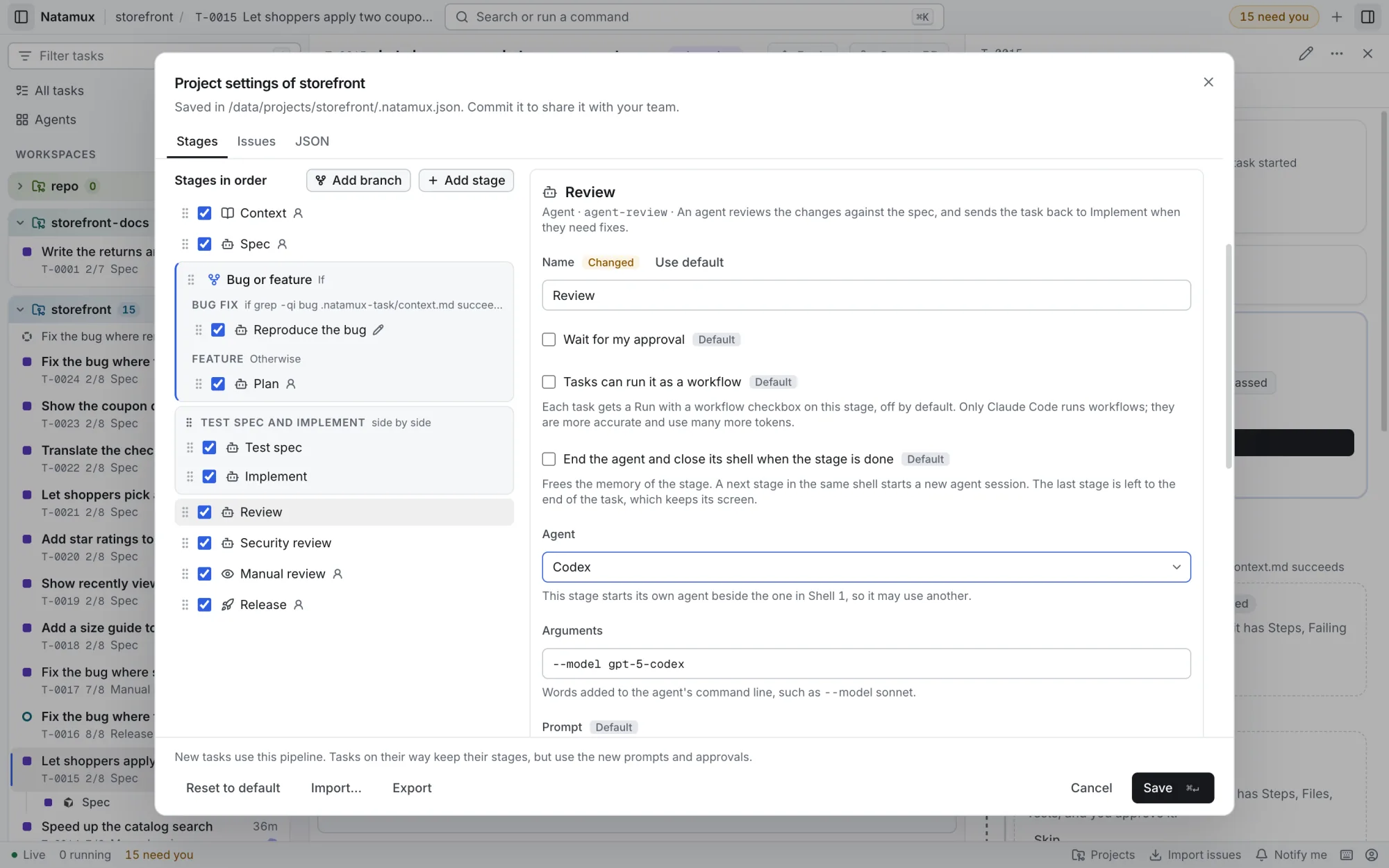
Task: Click Use default beside Name
Action: tap(689, 262)
